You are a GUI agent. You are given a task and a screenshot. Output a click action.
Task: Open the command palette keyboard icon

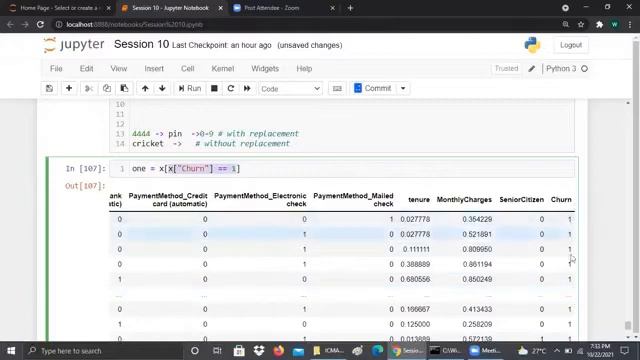click(x=337, y=88)
